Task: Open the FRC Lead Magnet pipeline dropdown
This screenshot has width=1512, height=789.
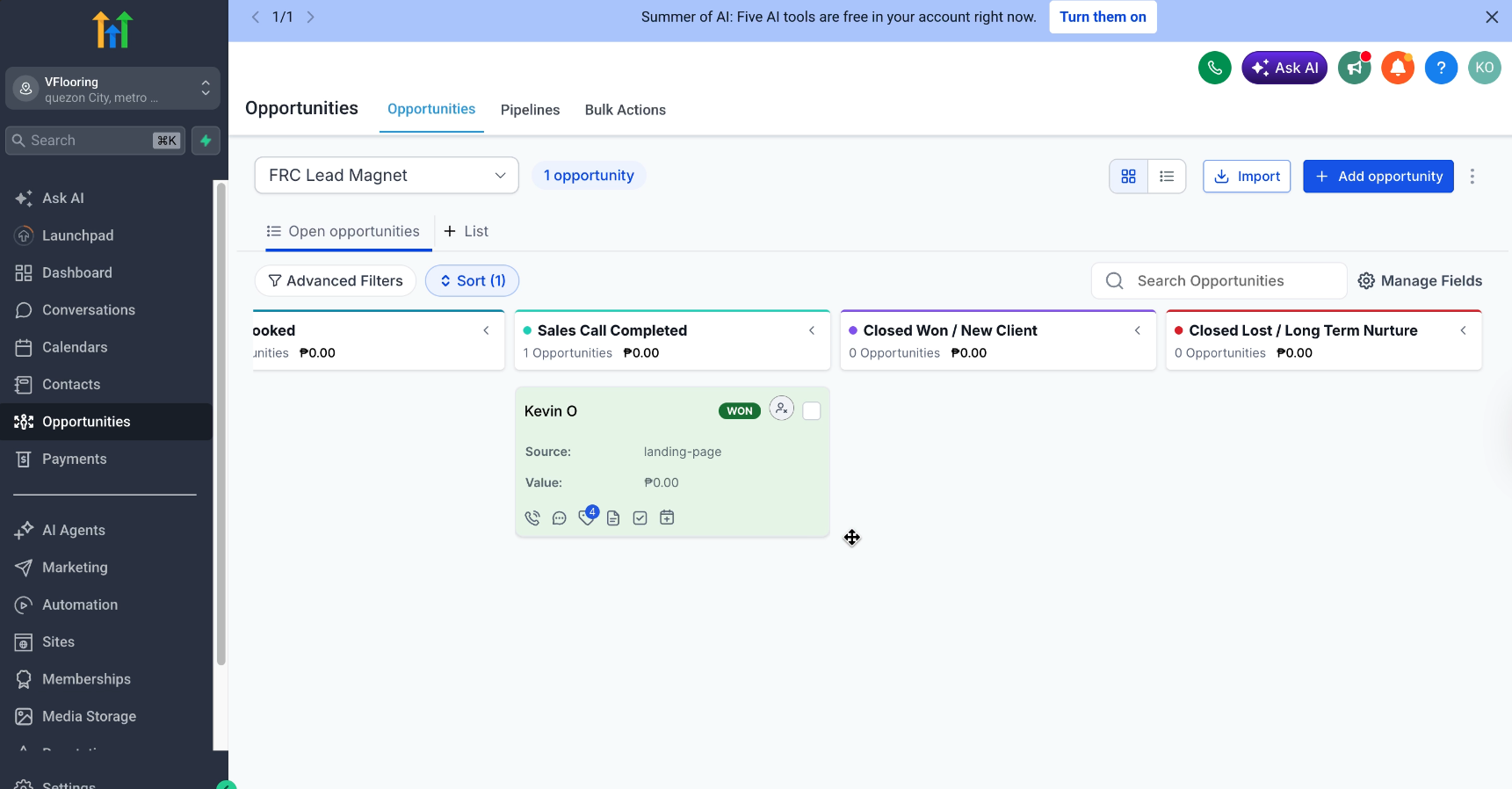Action: click(x=387, y=175)
